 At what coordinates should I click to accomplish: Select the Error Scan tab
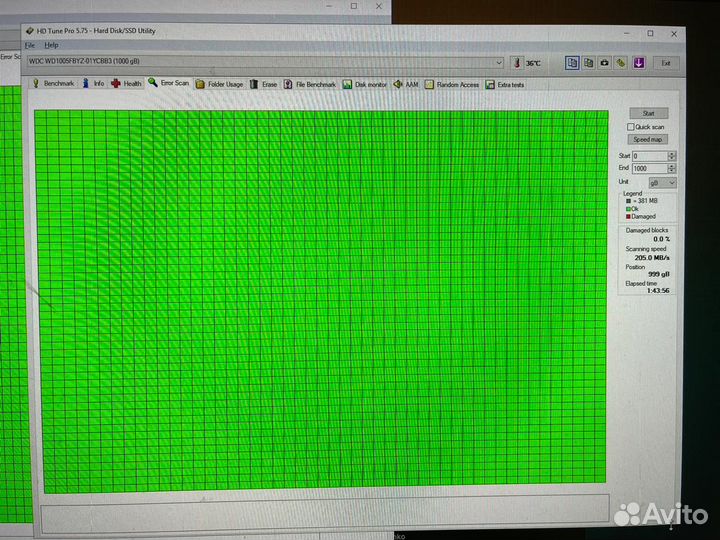click(x=169, y=83)
